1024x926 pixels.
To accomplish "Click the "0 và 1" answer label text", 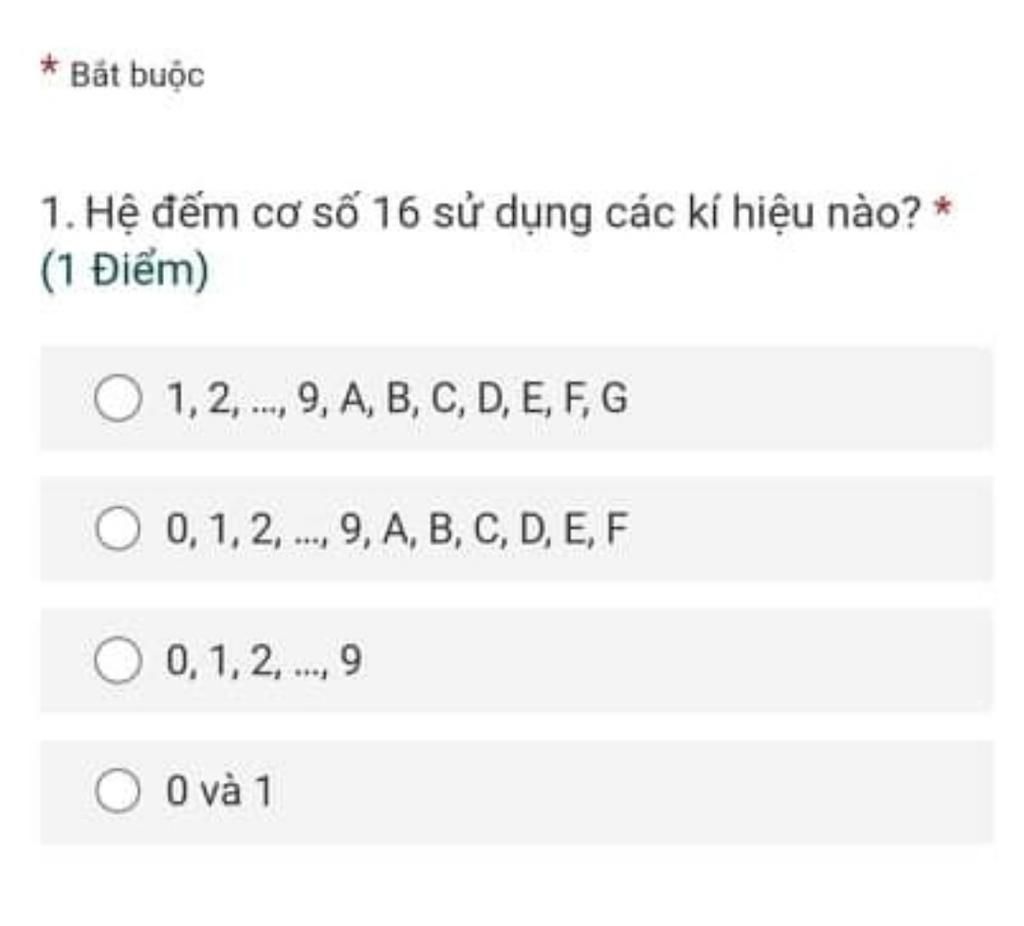I will 219,790.
